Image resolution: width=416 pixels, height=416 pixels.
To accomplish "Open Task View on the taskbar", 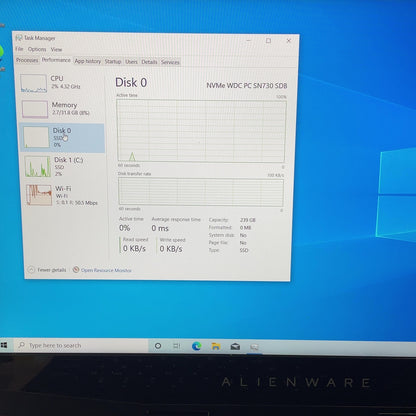I will [177, 346].
